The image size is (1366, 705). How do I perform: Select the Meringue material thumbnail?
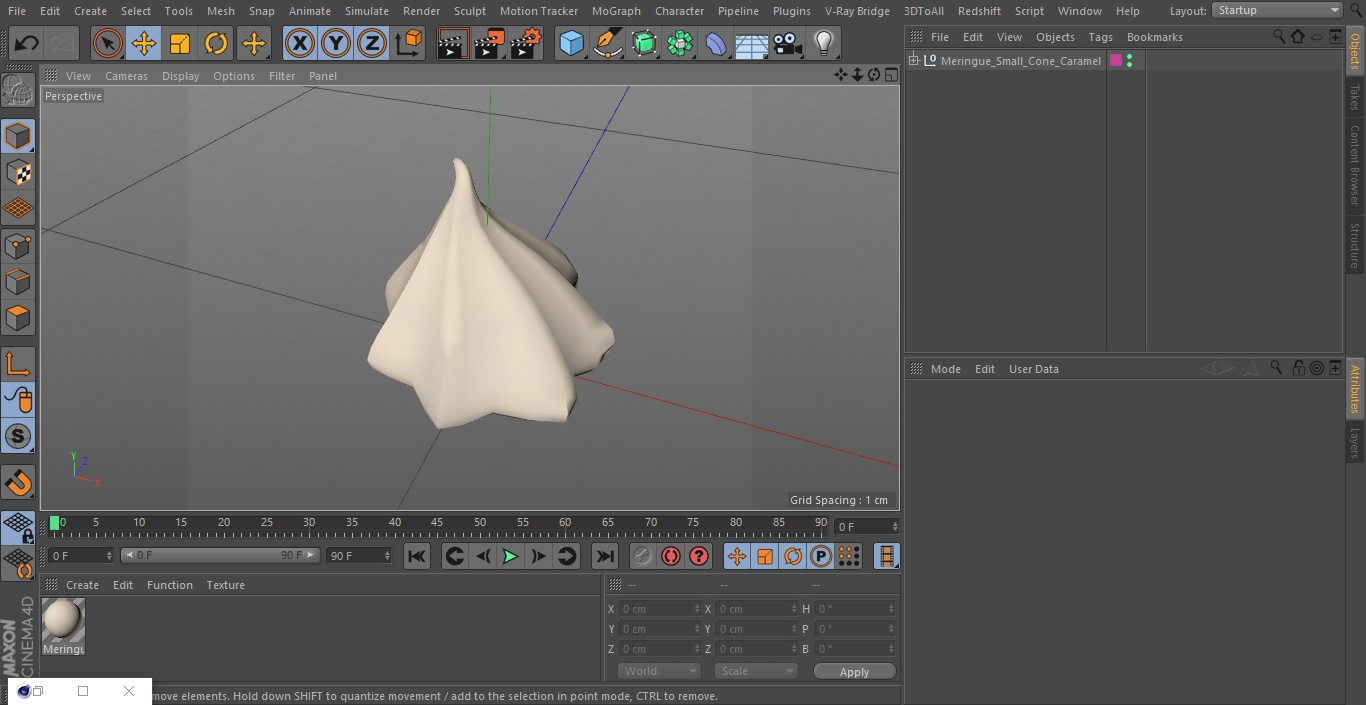(x=63, y=621)
